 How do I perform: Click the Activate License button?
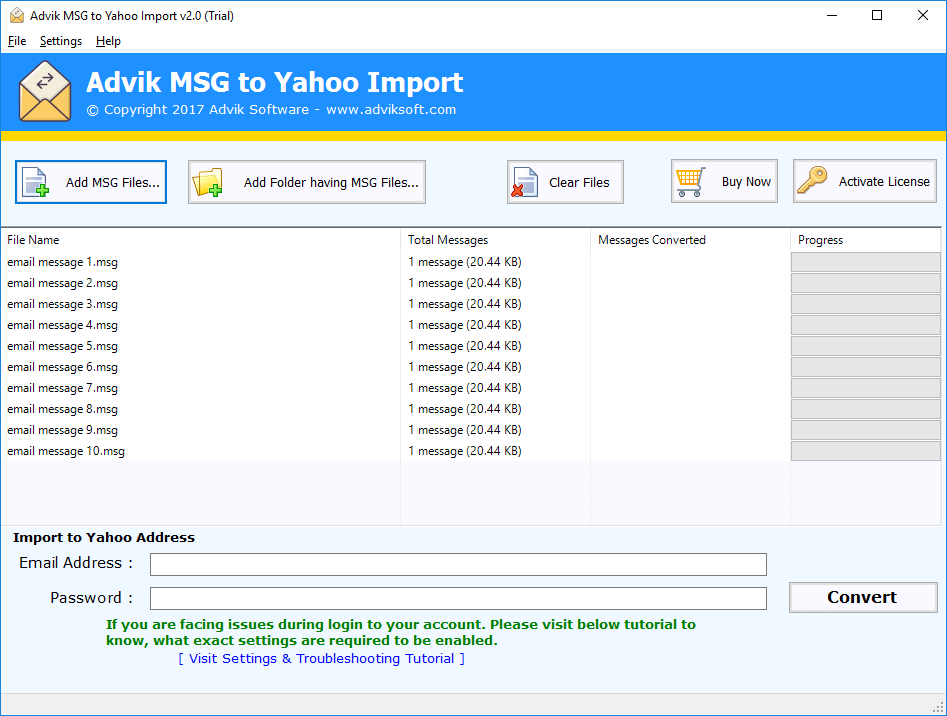pyautogui.click(x=865, y=181)
